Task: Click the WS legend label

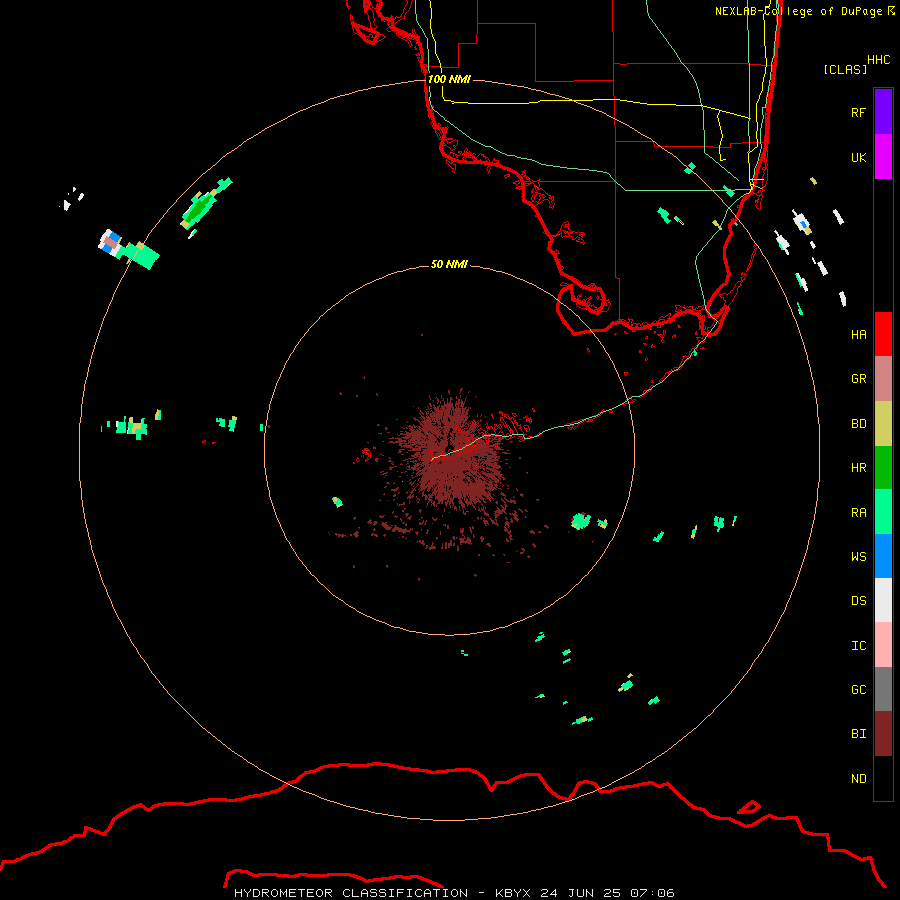Action: pos(858,557)
